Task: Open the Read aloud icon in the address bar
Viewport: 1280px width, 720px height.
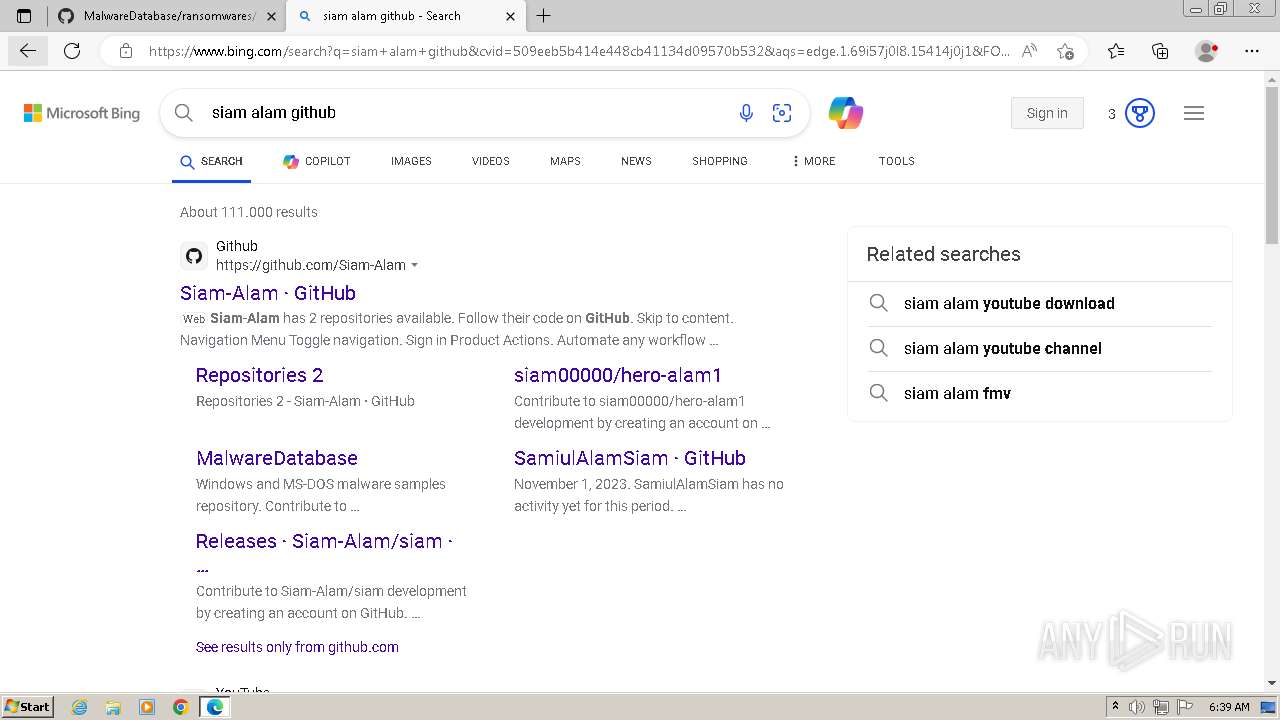Action: [1029, 51]
